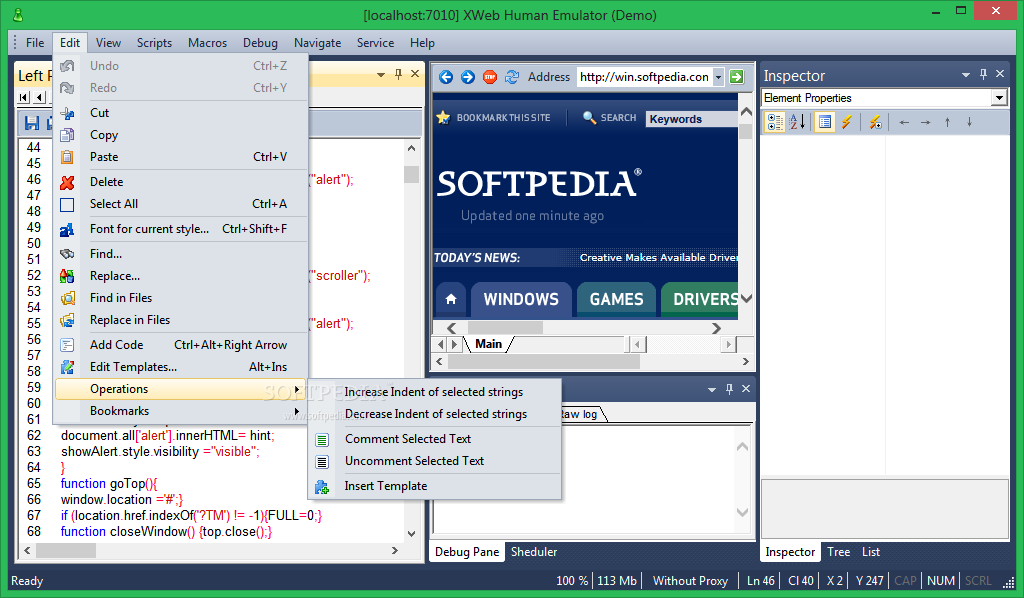Screen dimensions: 1024x598
Task: Click Categorized view icon in Inspector
Action: pos(775,122)
